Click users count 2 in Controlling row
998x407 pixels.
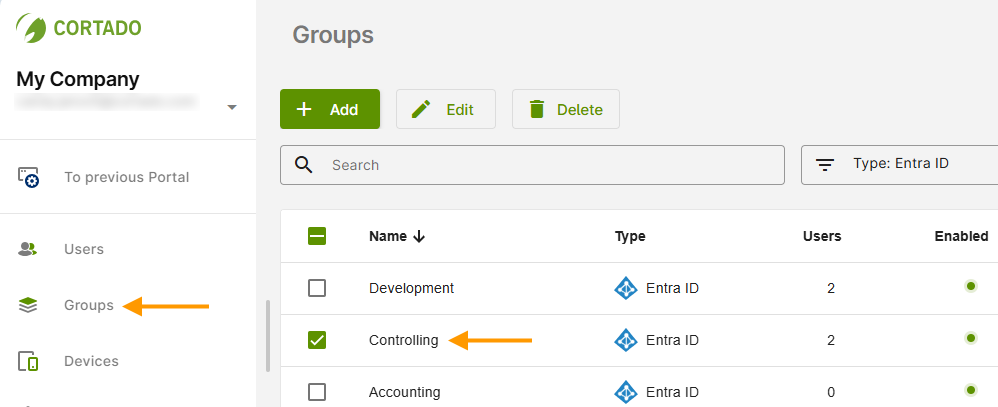(x=831, y=340)
